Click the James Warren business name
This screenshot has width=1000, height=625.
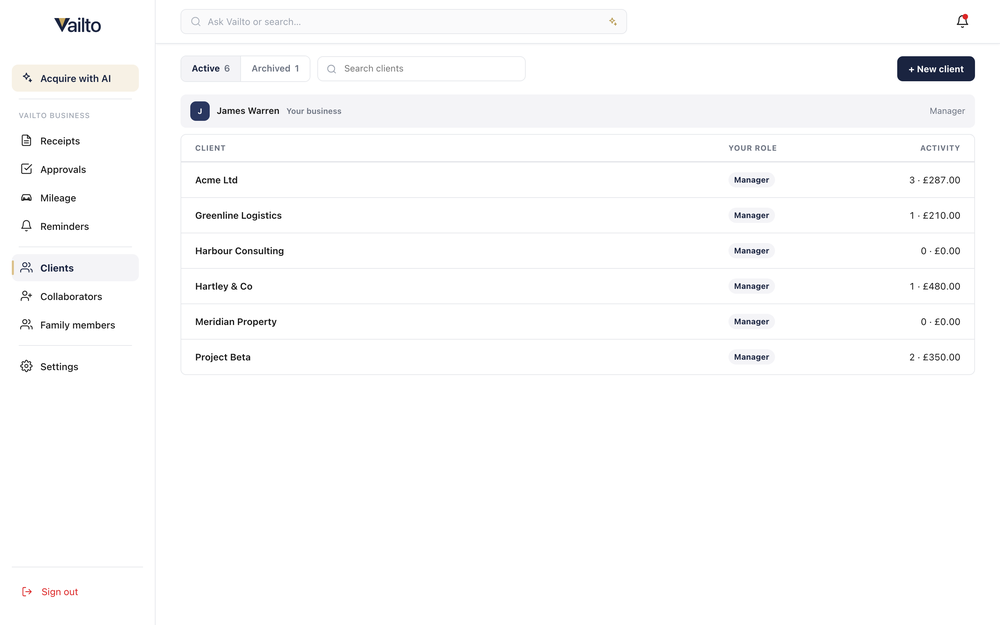point(248,111)
